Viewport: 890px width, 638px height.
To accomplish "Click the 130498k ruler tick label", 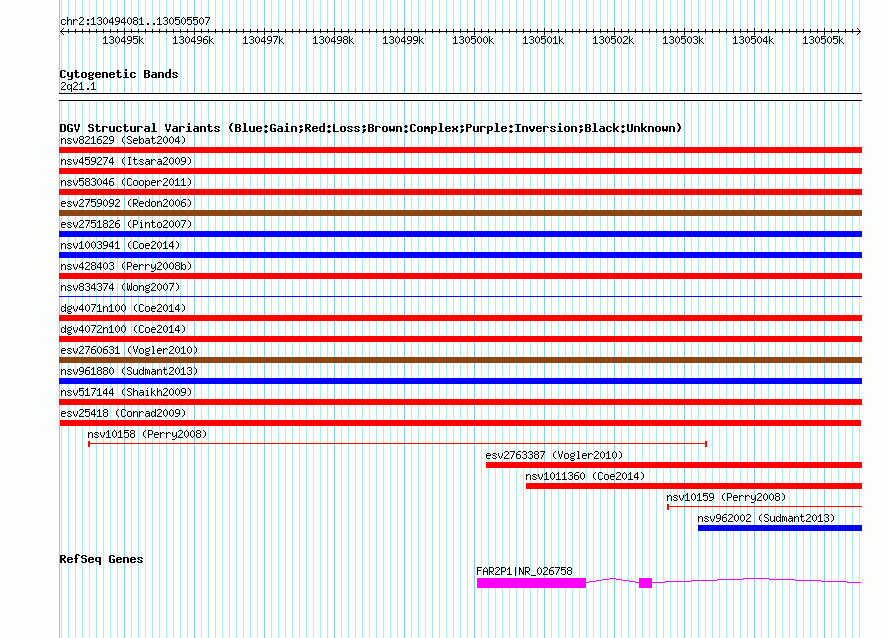I will 333,40.
